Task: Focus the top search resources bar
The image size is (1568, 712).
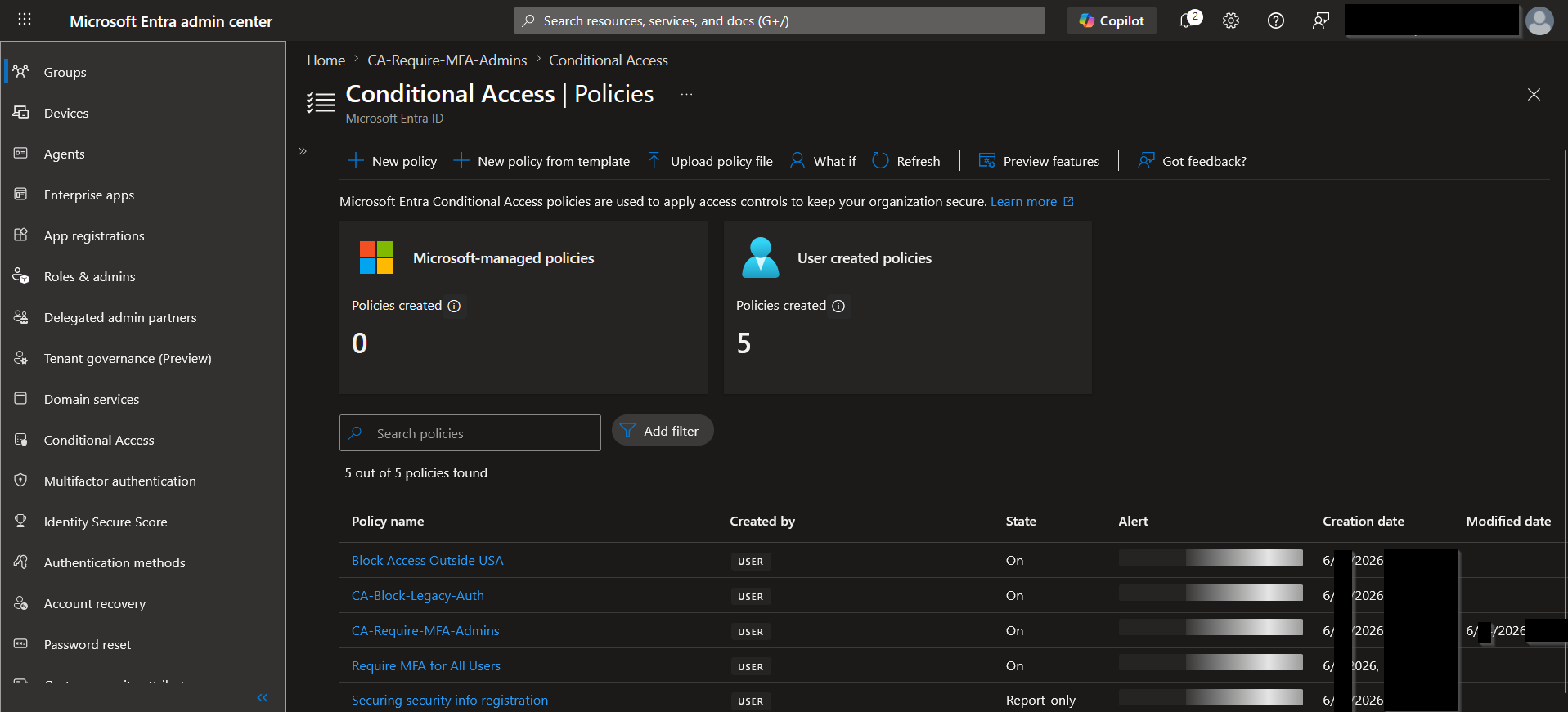Action: pos(780,20)
